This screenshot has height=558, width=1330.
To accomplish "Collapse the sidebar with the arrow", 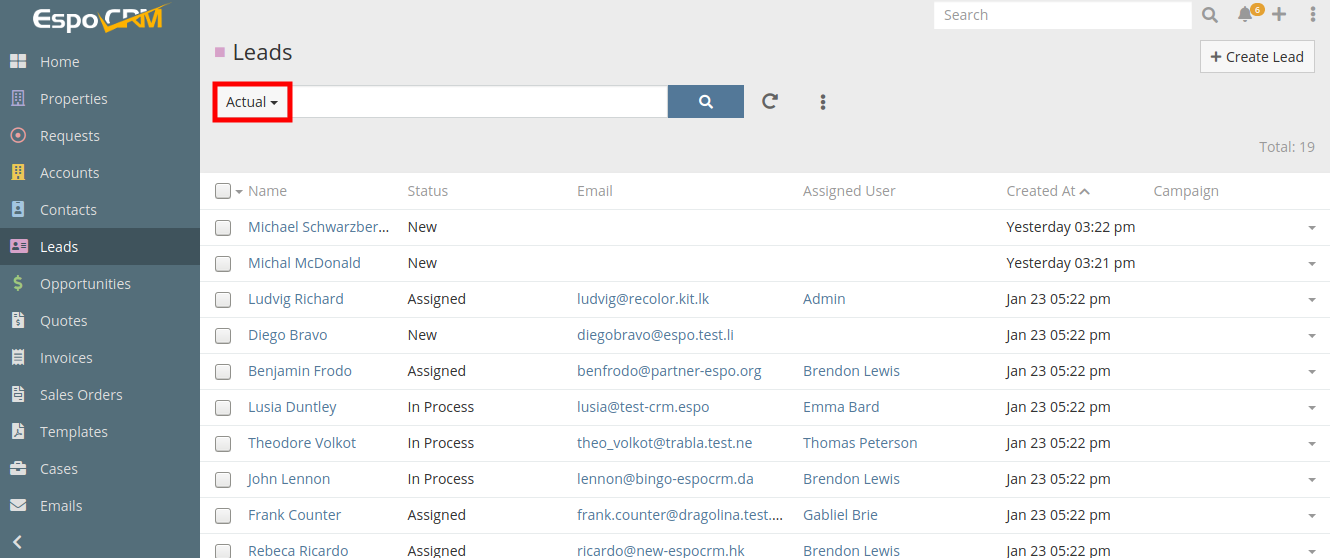I will pyautogui.click(x=17, y=542).
